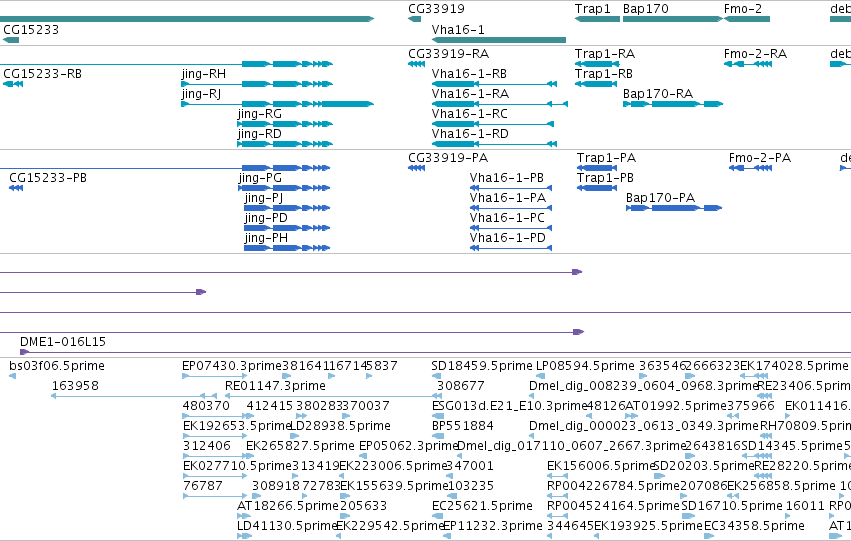Click transcript Vha16-1-RA label

470,94
